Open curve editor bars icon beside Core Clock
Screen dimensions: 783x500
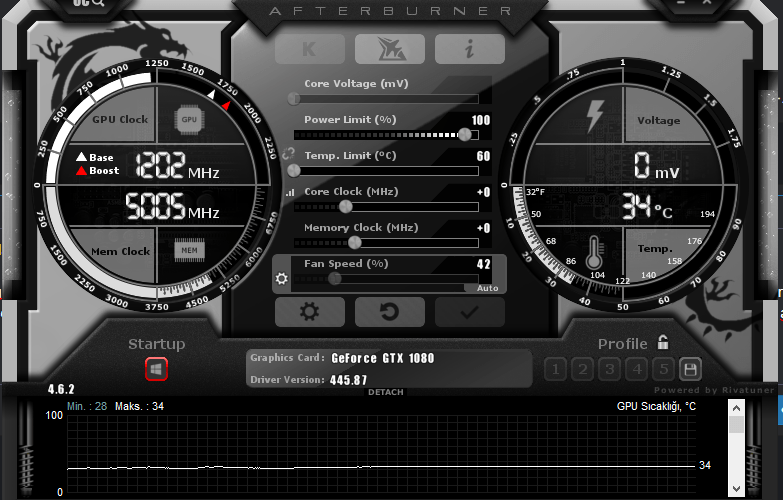click(290, 192)
